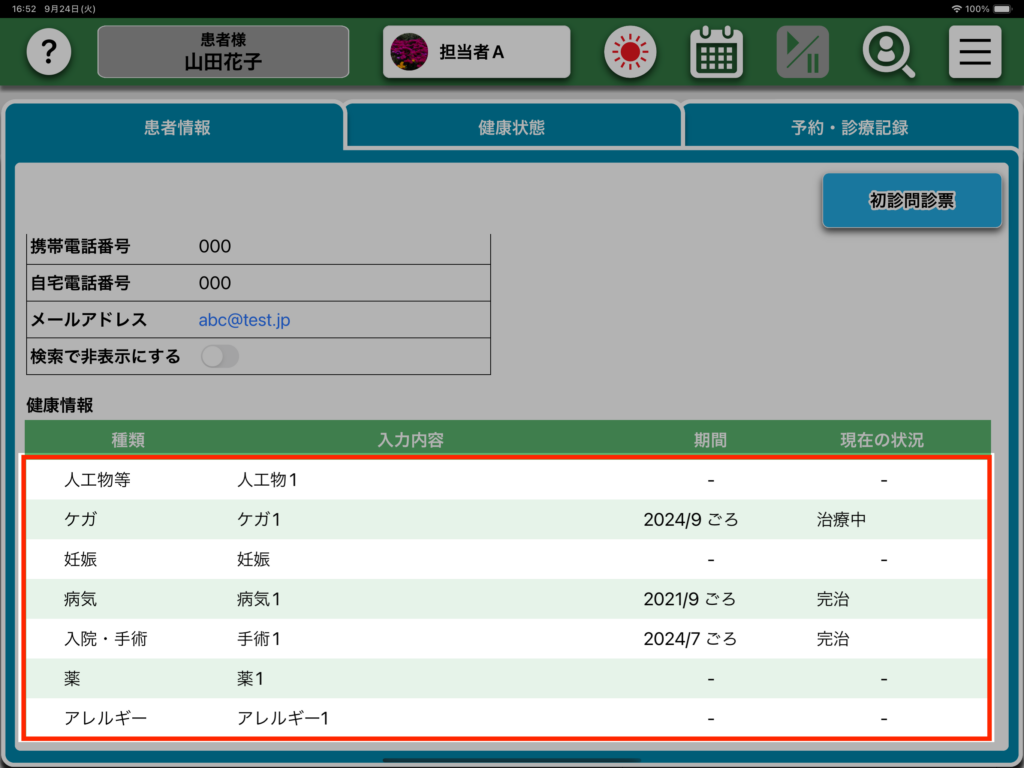The width and height of the screenshot is (1024, 768).
Task: Toggle 検索で非表示にする switch
Action: [220, 356]
